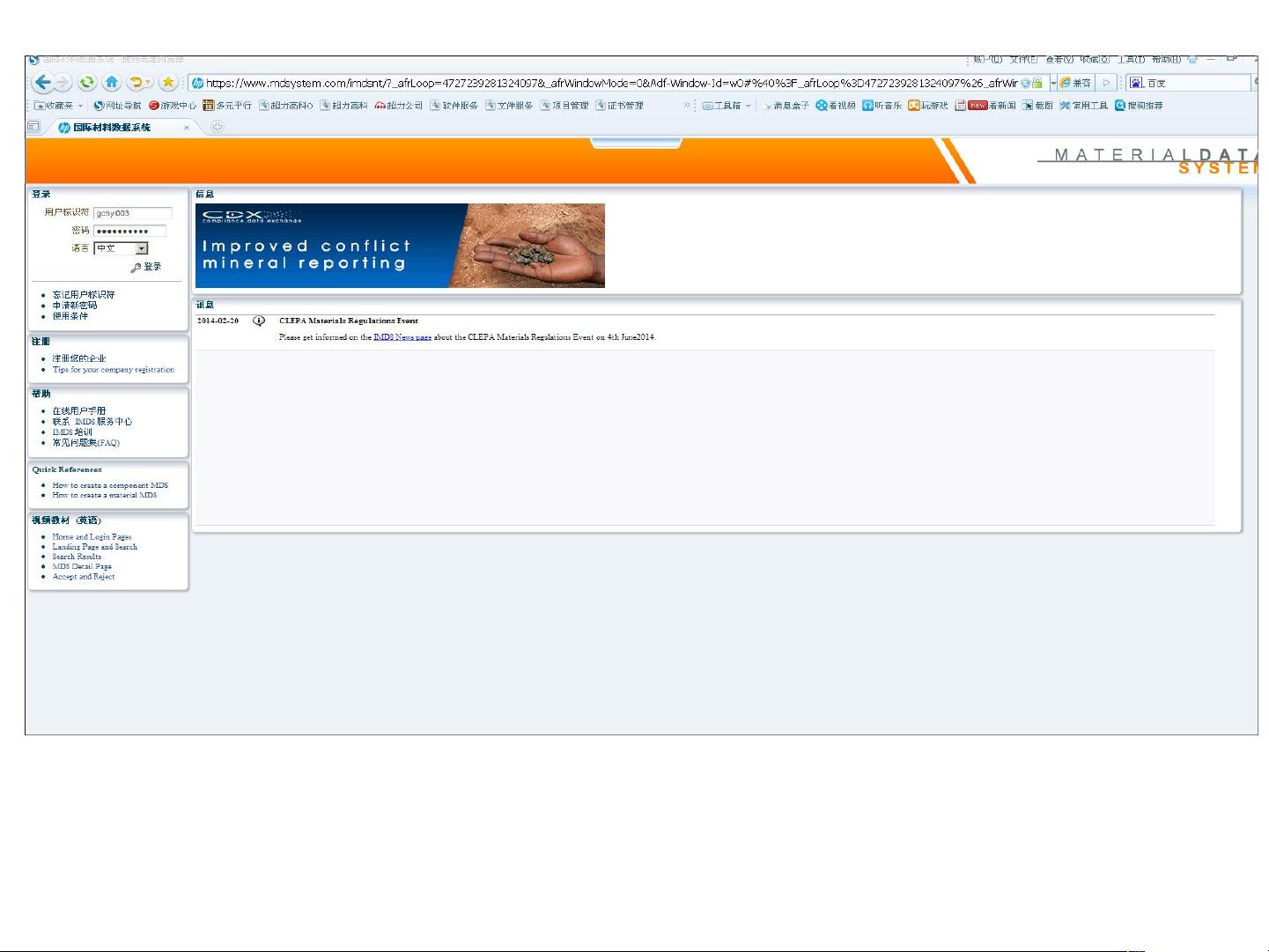1269x952 pixels.
Task: Reload the page with the green refresh icon
Action: [x=87, y=83]
